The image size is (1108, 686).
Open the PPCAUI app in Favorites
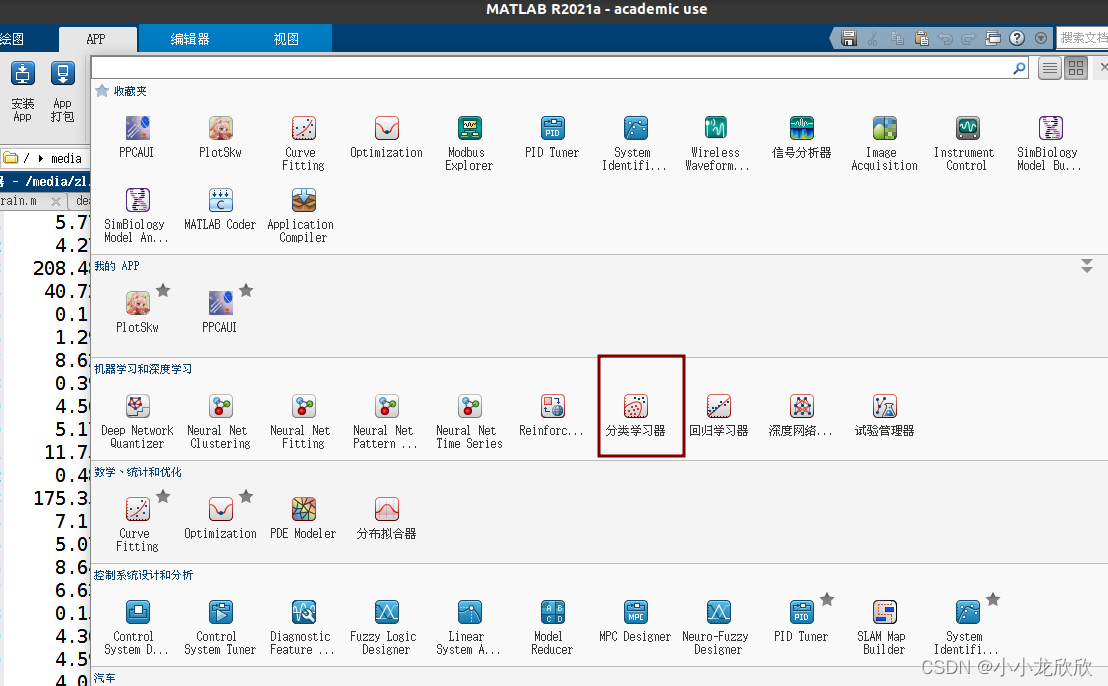137,137
